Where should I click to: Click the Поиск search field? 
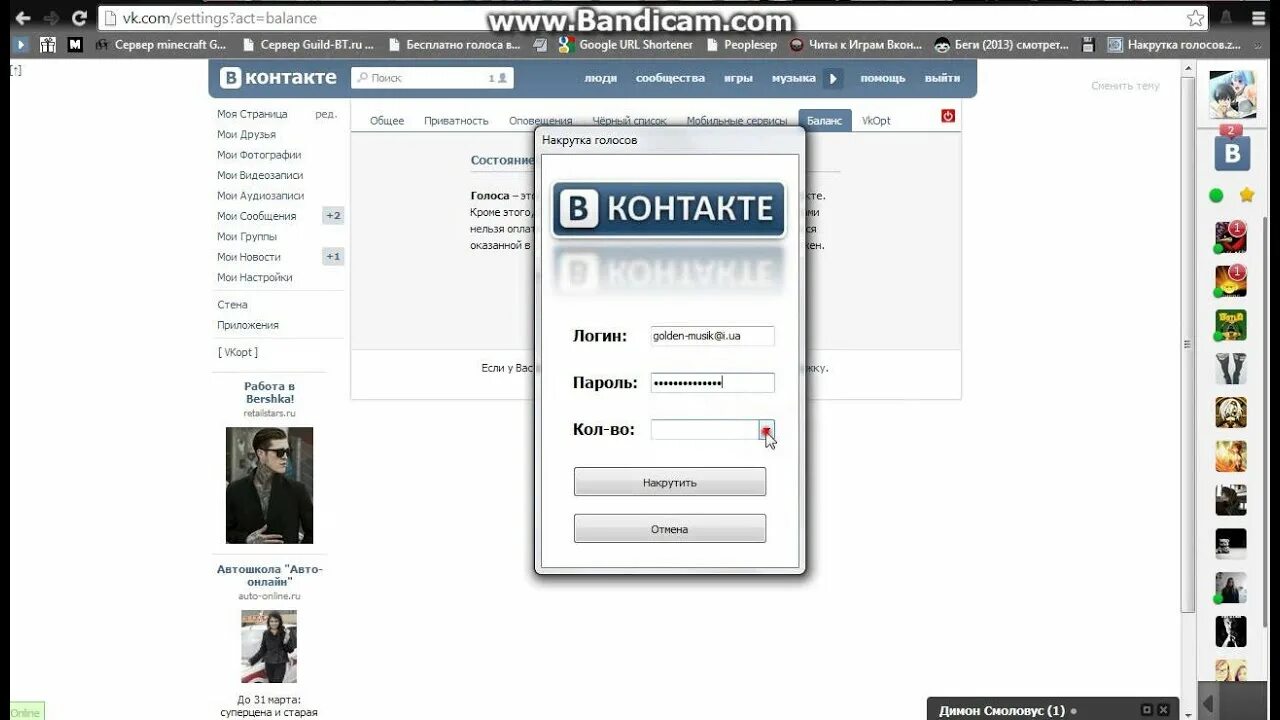pos(431,78)
